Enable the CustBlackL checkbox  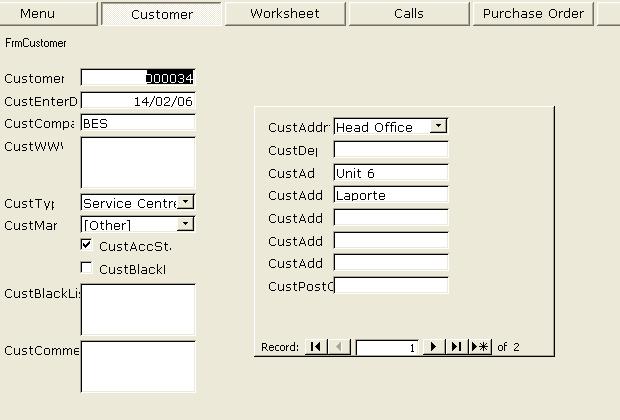pyautogui.click(x=86, y=268)
